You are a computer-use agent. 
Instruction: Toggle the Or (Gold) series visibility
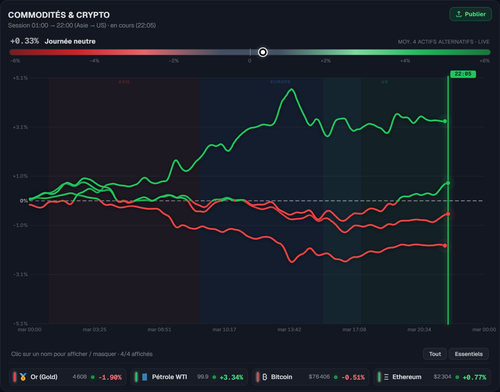[x=68, y=377]
